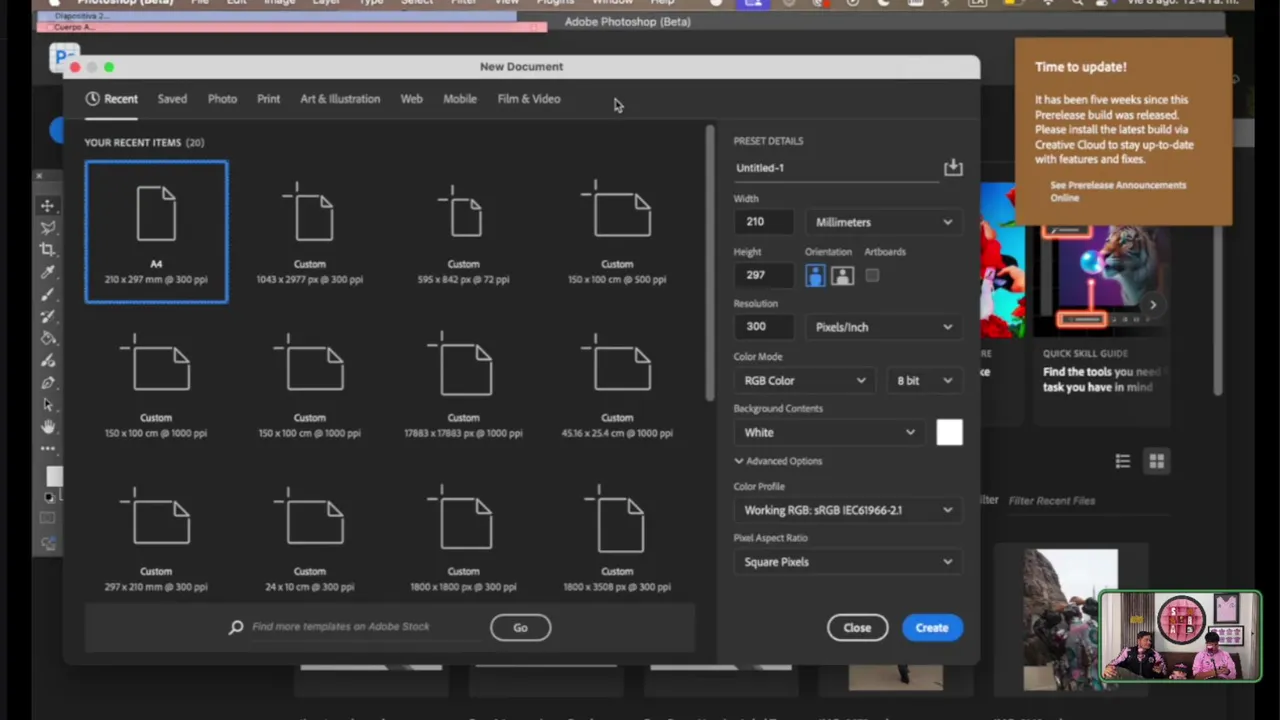
Task: Click the search magnifier icon for Adobe Stock
Action: tap(236, 627)
